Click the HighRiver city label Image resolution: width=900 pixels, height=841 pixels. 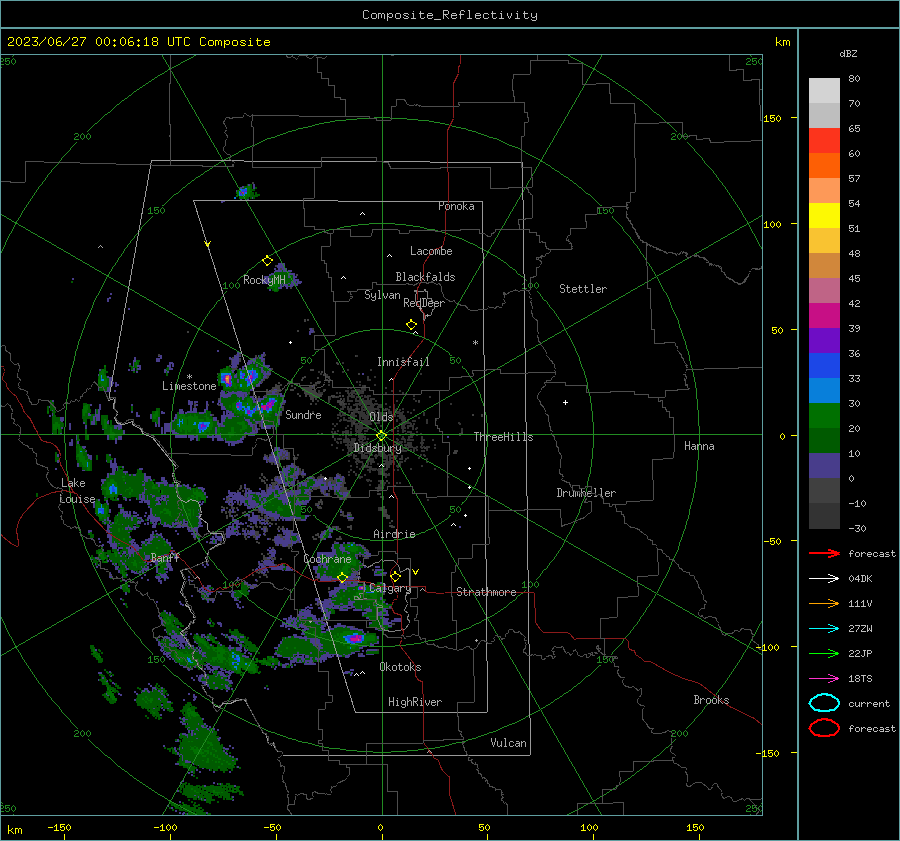[415, 702]
